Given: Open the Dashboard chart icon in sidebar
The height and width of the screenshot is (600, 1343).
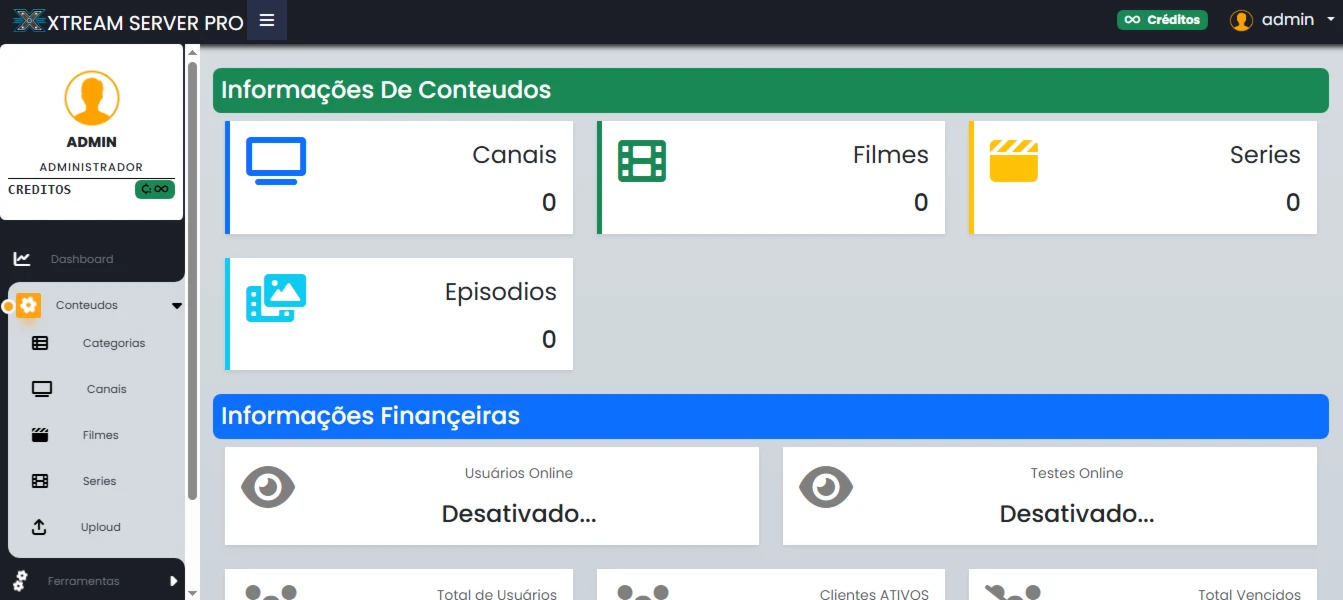Looking at the screenshot, I should pyautogui.click(x=22, y=259).
